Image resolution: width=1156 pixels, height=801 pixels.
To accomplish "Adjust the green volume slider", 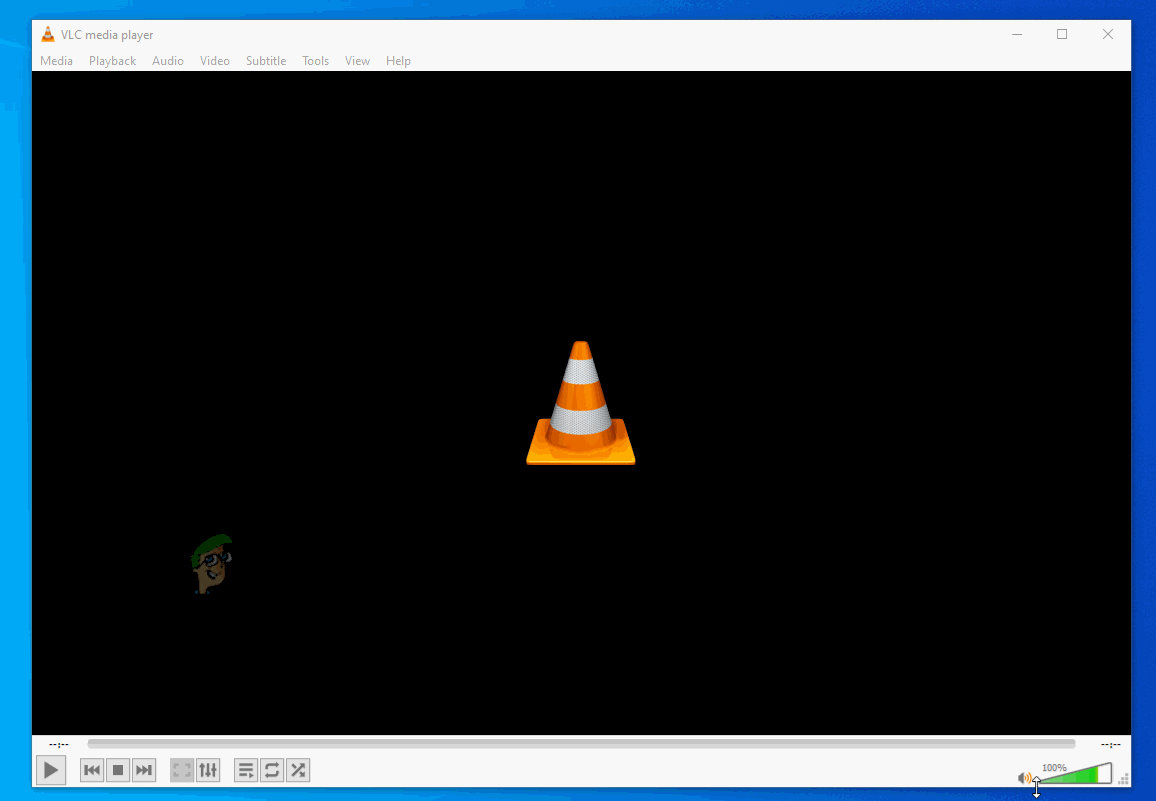I will pos(1074,774).
